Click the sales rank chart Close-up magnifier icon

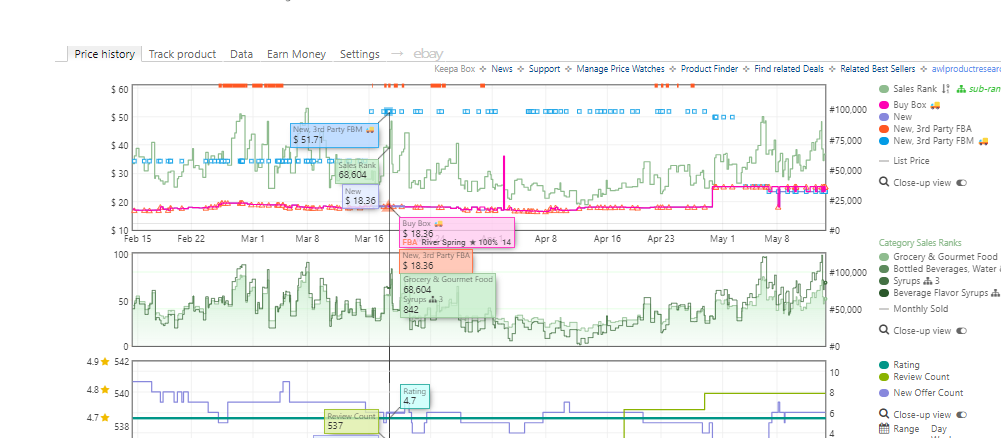tap(884, 330)
